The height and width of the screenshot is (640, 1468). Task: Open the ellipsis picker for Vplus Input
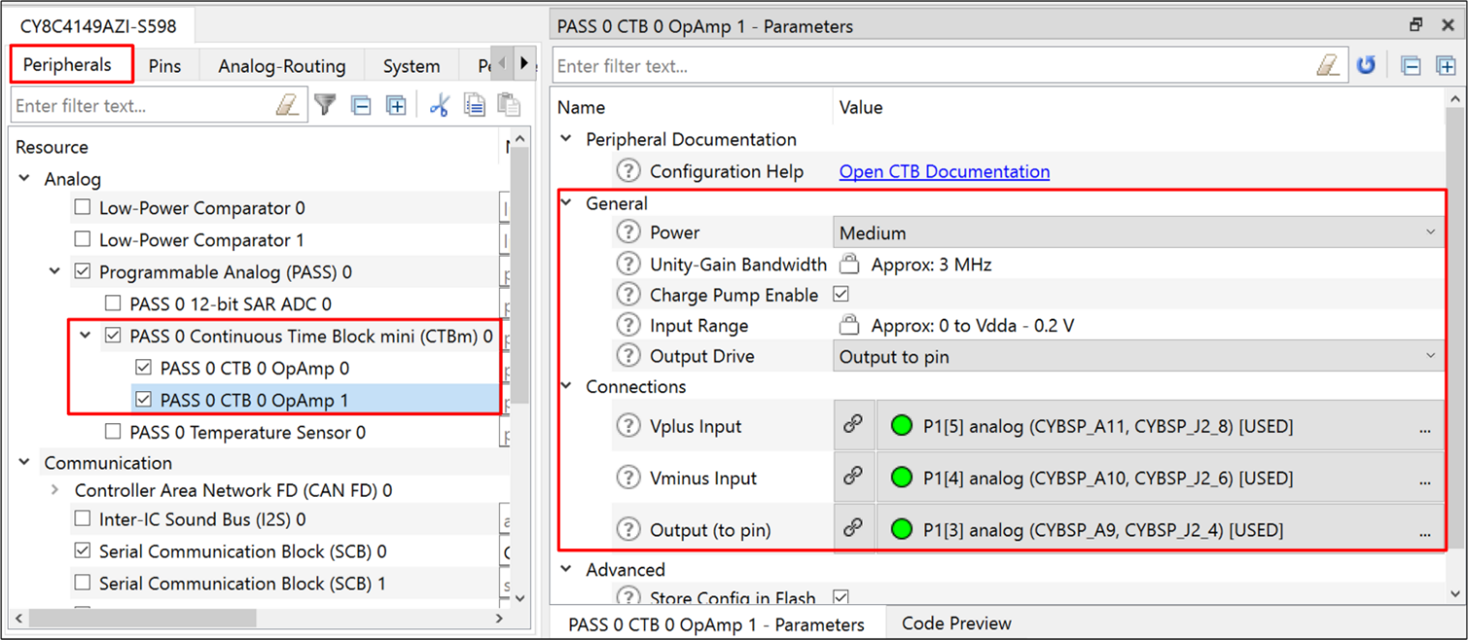[x=1424, y=428]
